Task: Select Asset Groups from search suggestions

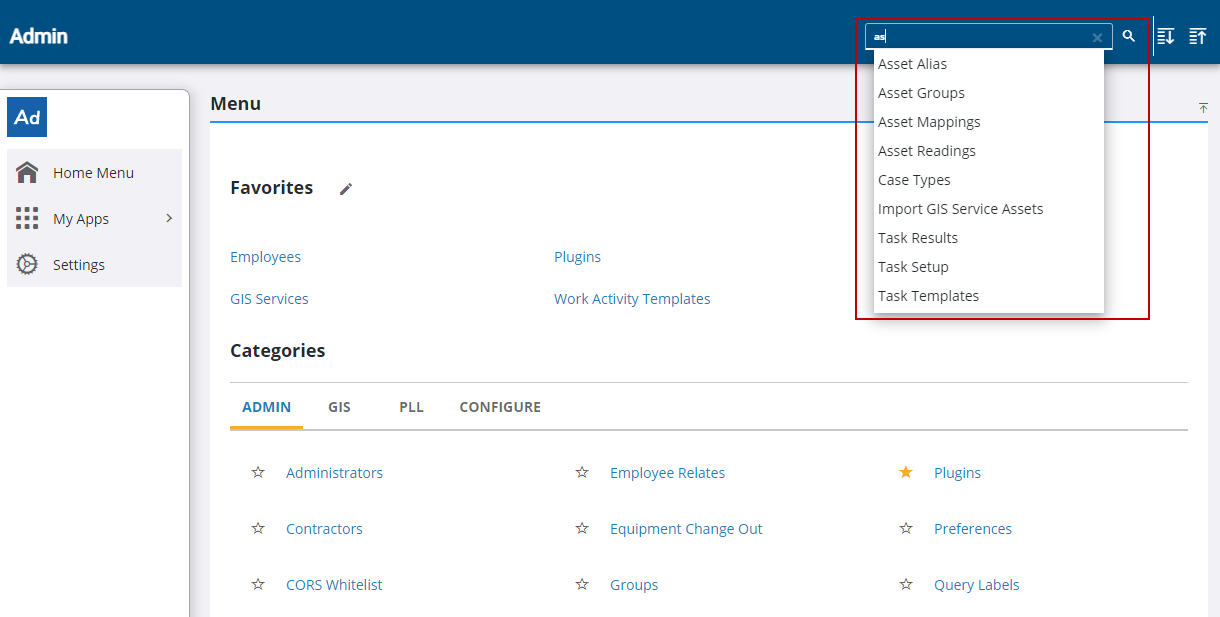Action: tap(921, 92)
